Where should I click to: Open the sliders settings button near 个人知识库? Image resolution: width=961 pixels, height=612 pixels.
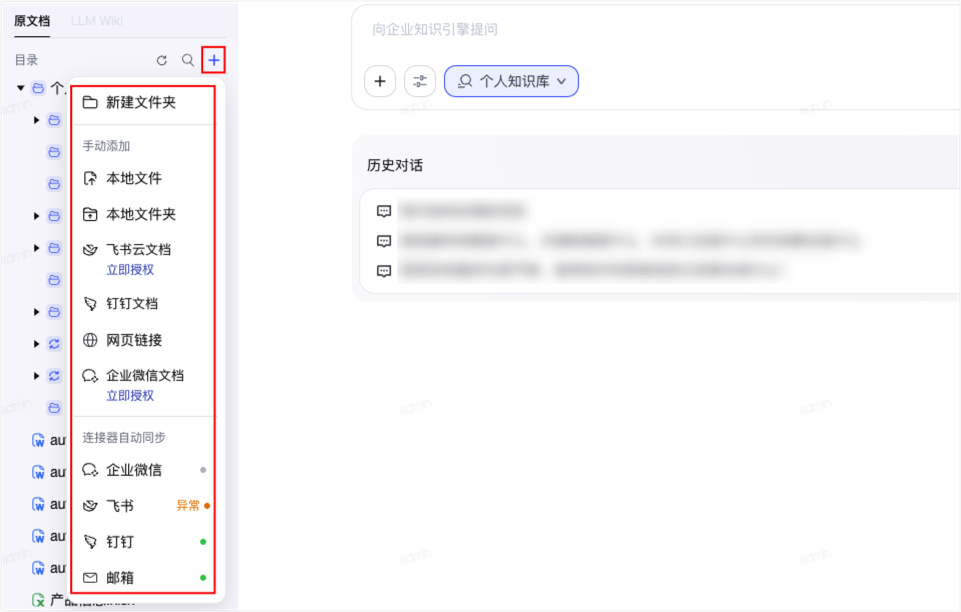420,81
